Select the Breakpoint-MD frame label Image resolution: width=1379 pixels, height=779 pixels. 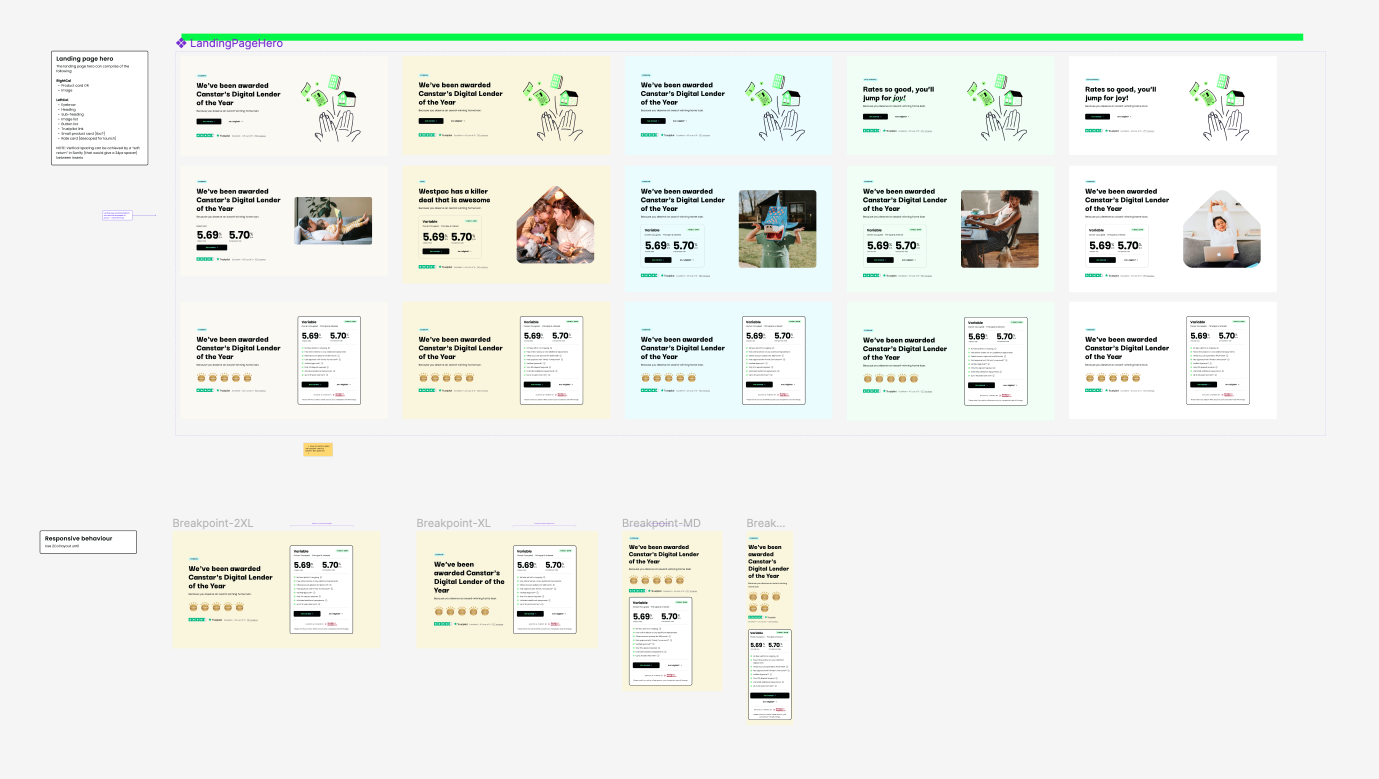click(x=659, y=523)
